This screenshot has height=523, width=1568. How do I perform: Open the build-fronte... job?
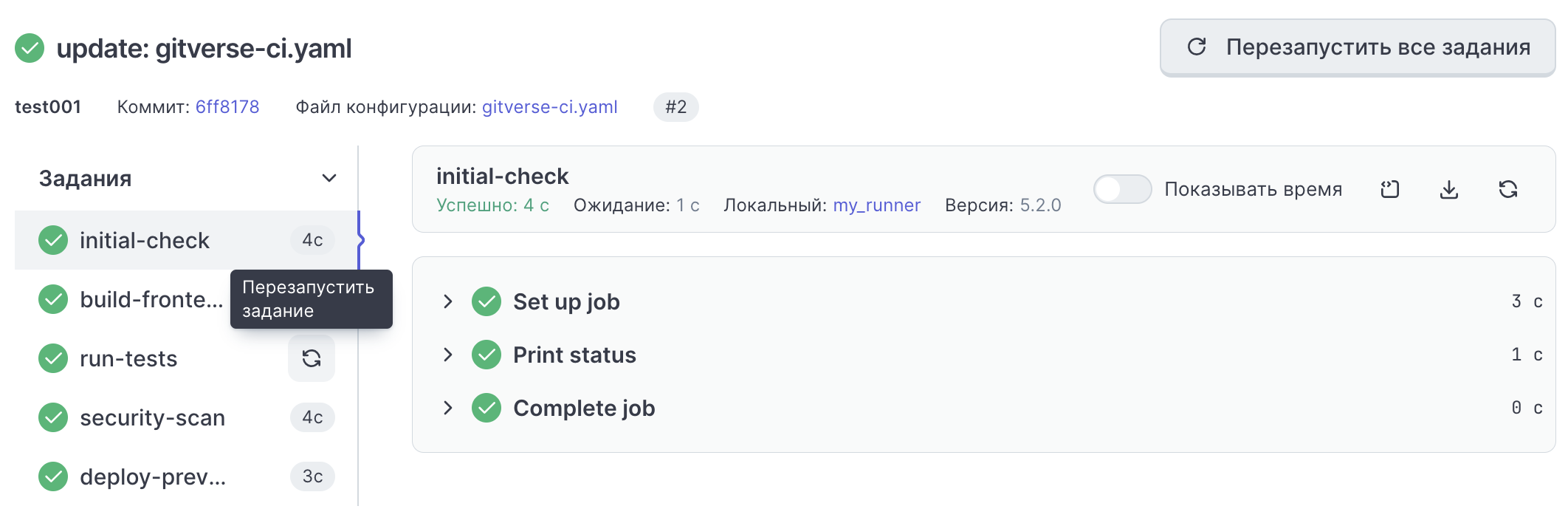point(151,299)
